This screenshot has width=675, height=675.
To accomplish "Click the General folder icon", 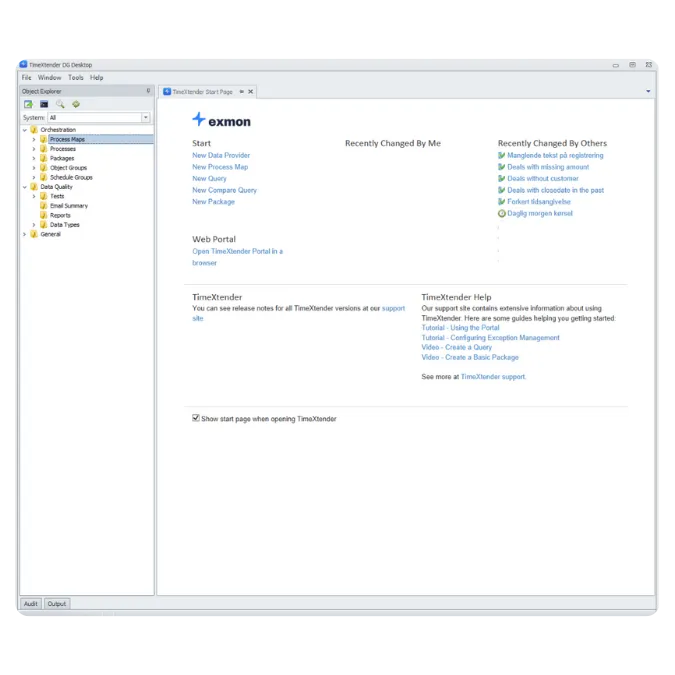I will tap(34, 234).
